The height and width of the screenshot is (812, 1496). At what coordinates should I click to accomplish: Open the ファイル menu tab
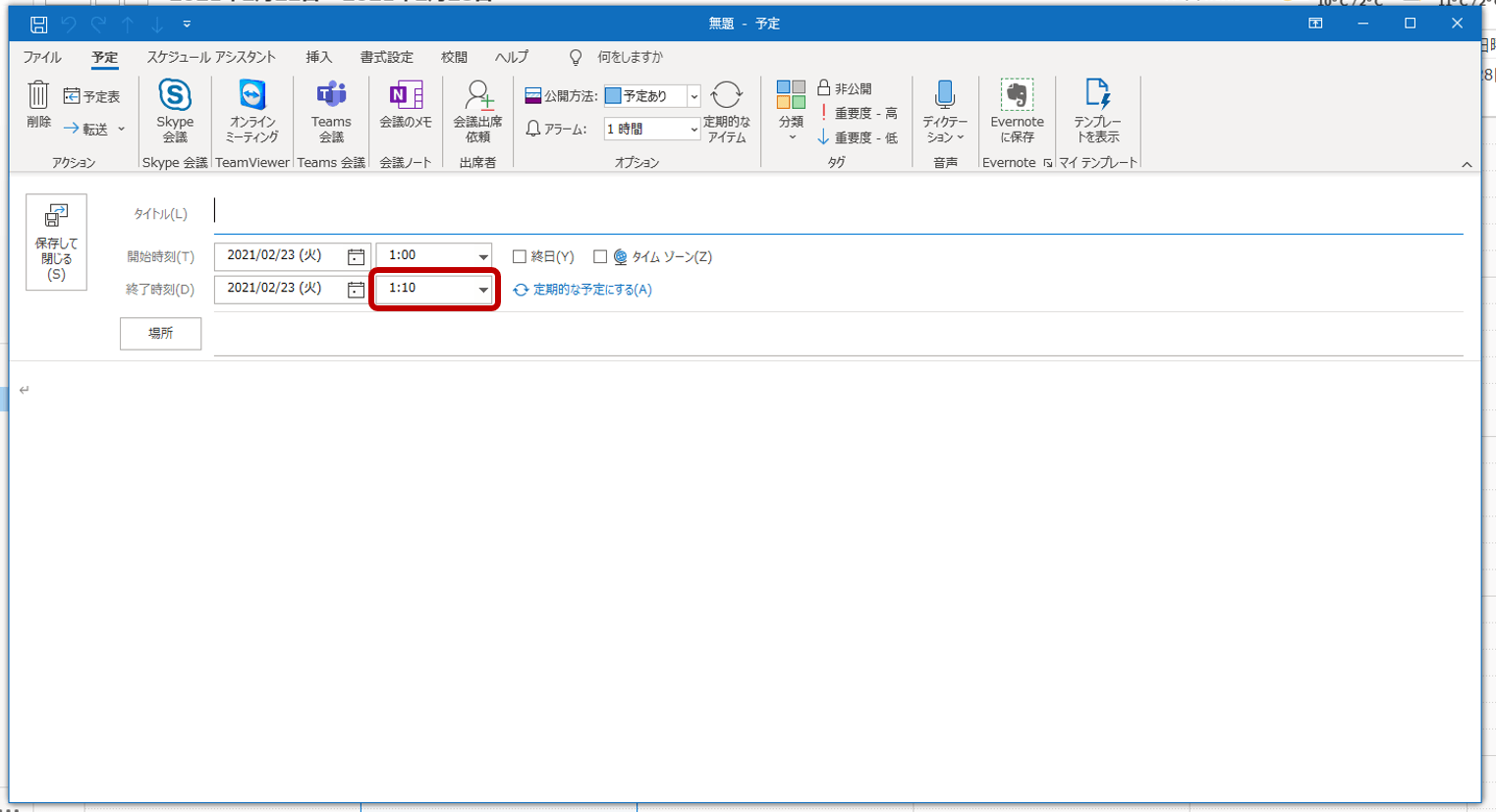click(41, 57)
